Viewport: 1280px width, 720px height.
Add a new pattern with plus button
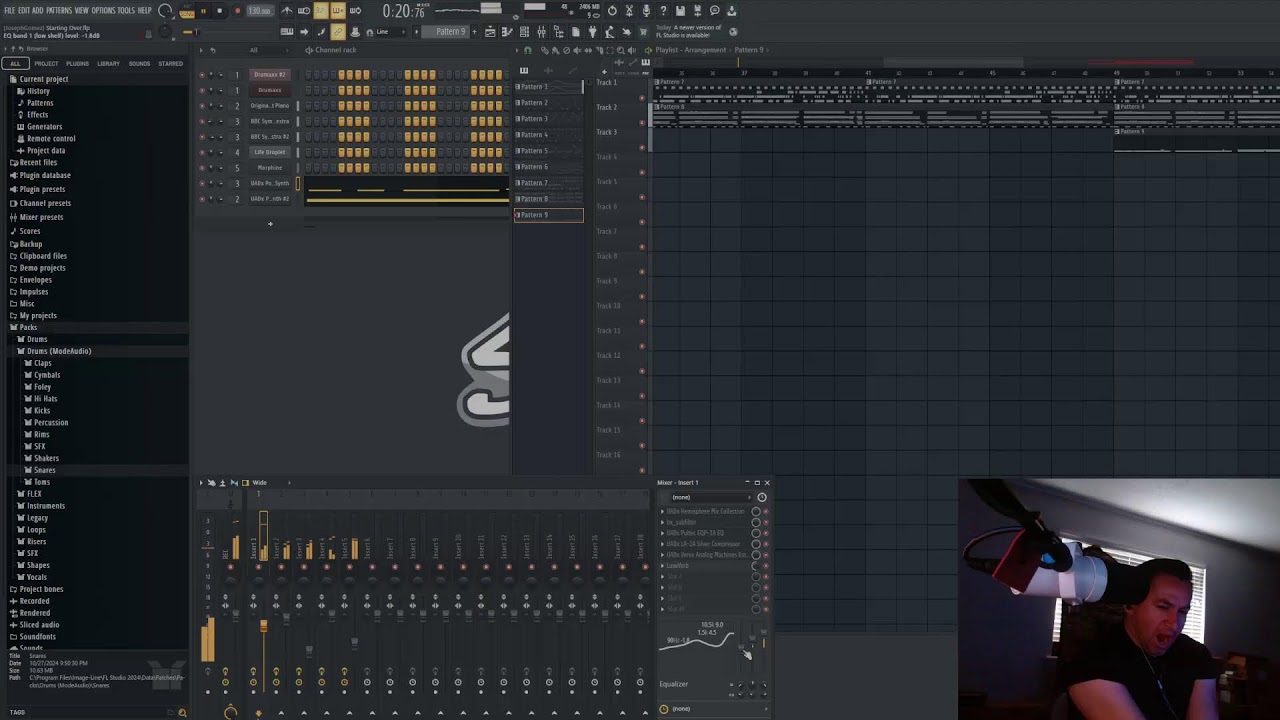(x=476, y=32)
